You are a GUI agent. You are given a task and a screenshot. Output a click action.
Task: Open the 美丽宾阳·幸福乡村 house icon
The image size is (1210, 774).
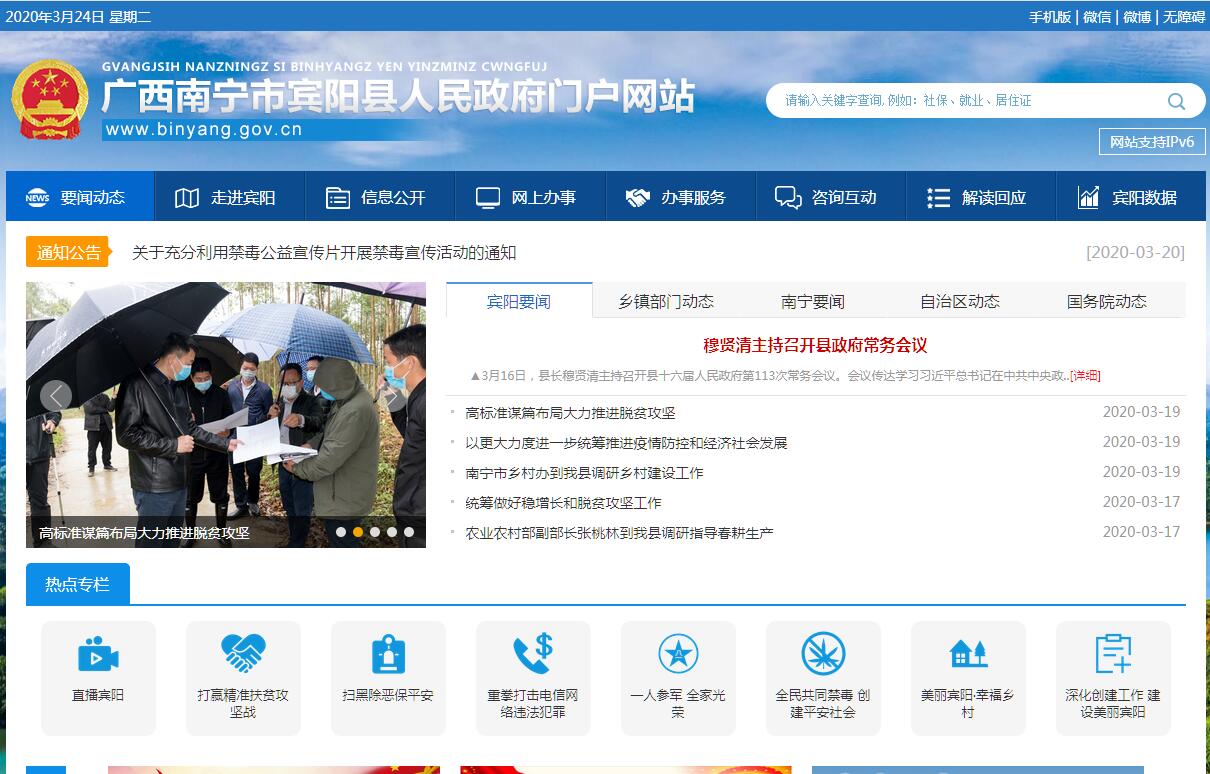tap(968, 654)
